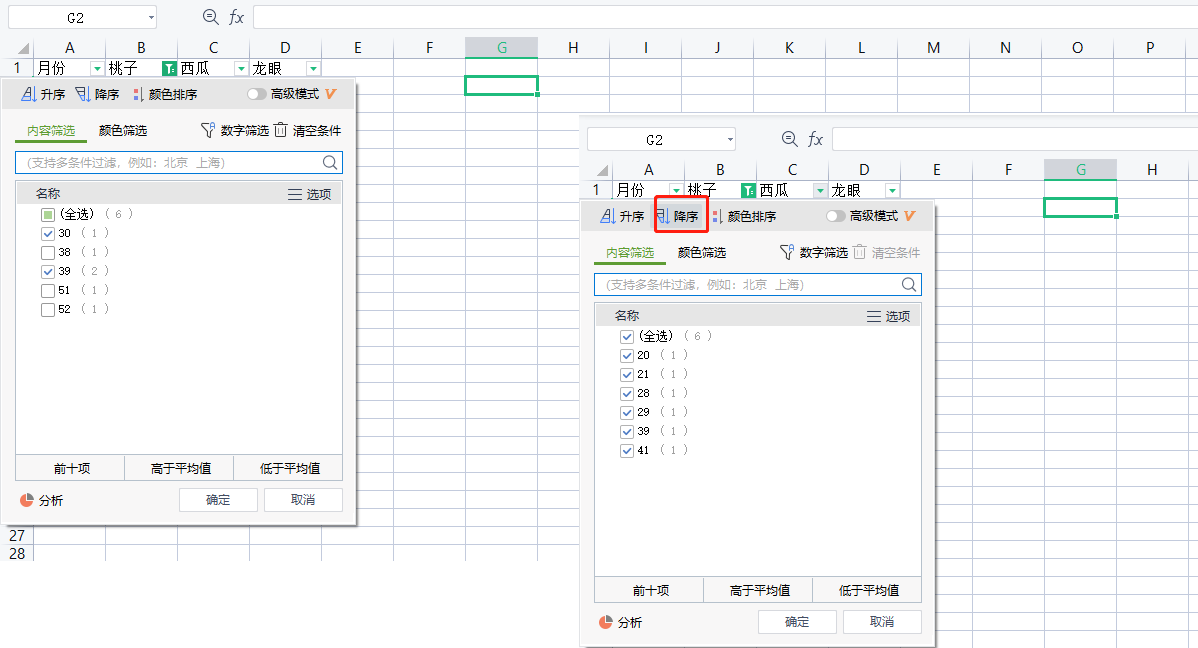Uncheck value 30 checkbox
Screen dimensions: 1198x648
coord(47,234)
